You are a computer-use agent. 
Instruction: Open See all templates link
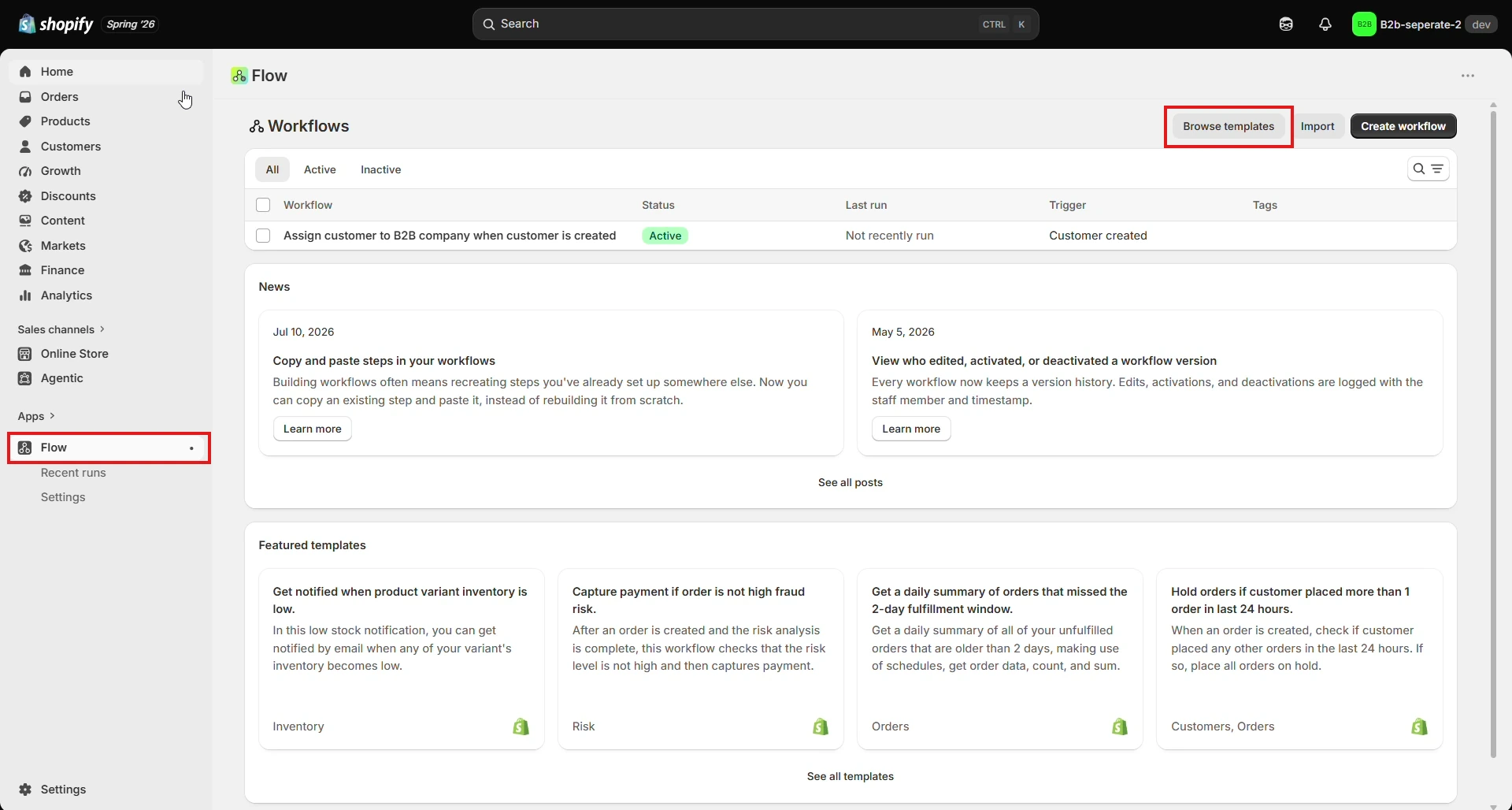850,776
